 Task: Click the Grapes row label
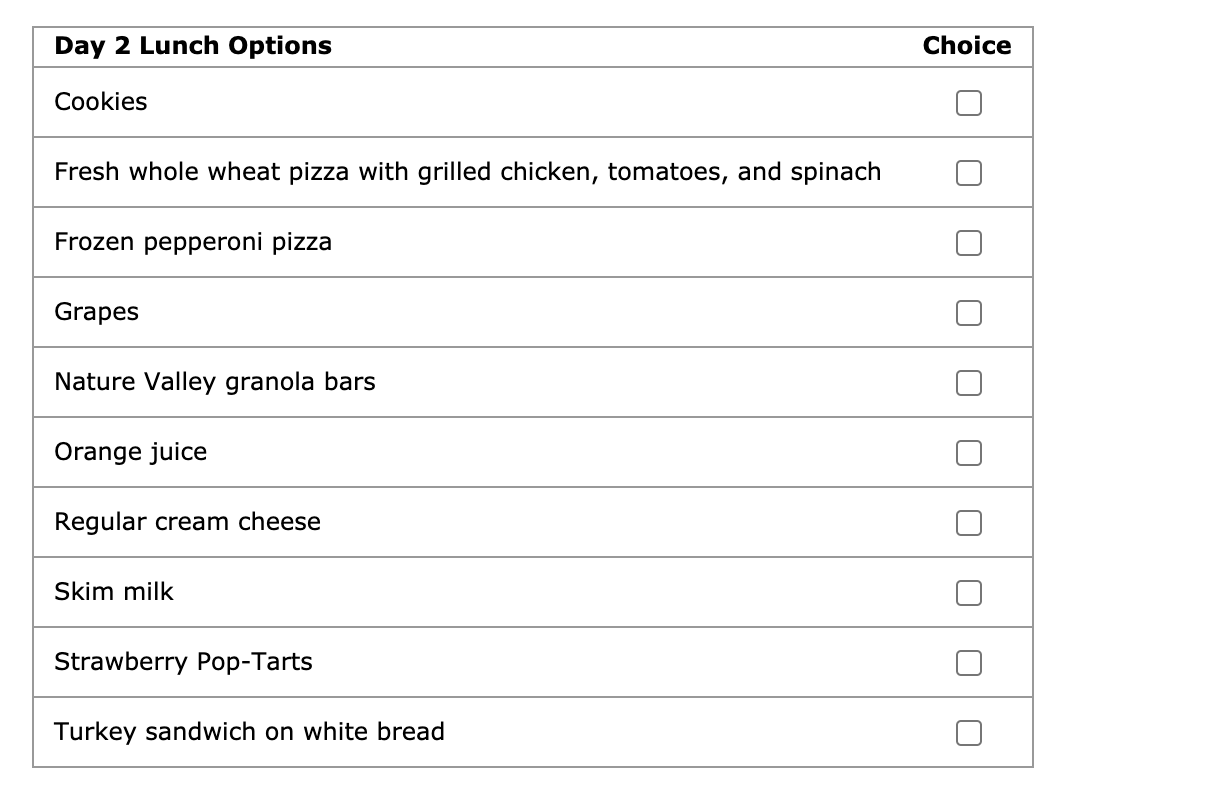pyautogui.click(x=95, y=312)
